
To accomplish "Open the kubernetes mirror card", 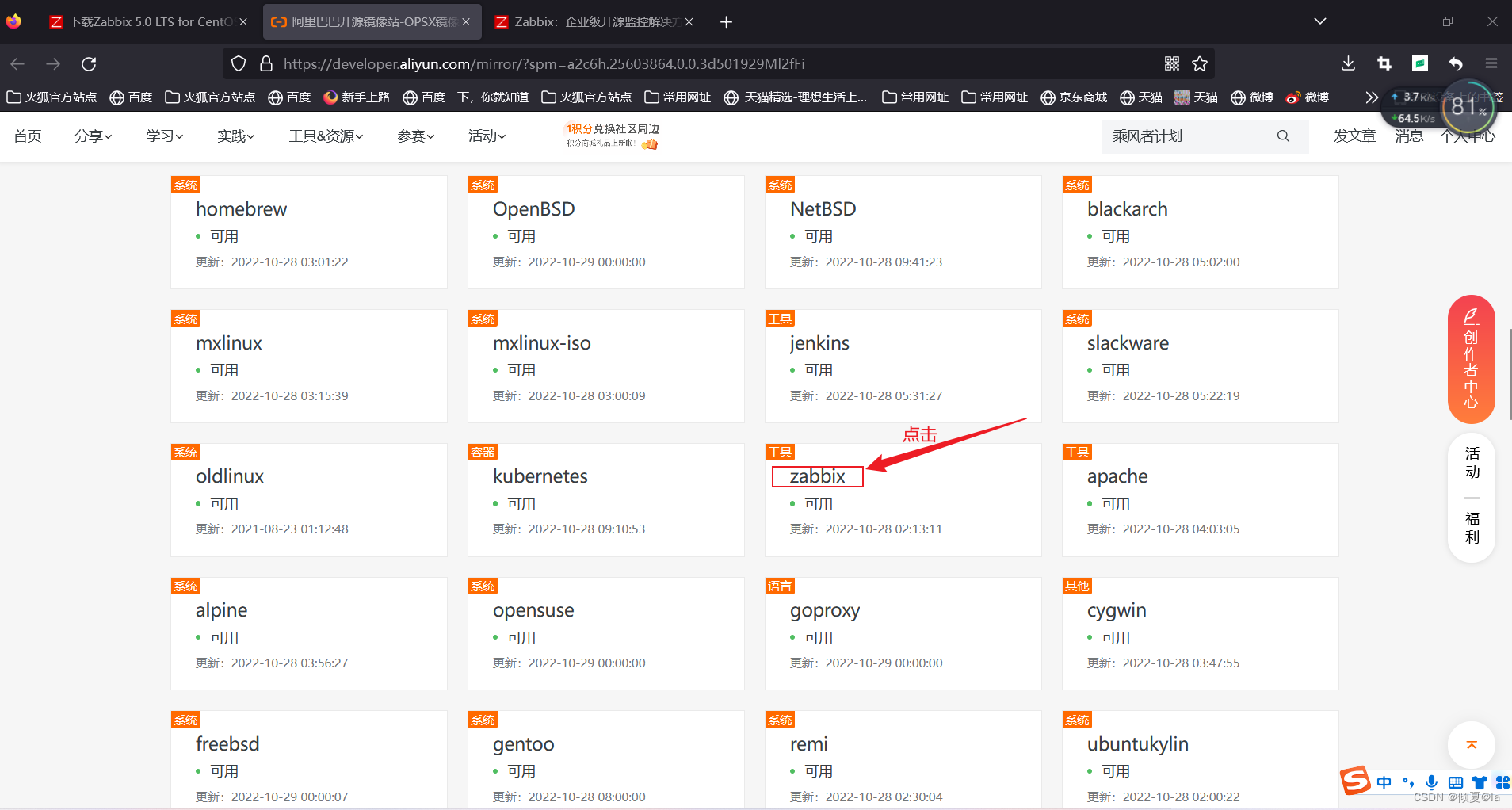I will tap(606, 500).
